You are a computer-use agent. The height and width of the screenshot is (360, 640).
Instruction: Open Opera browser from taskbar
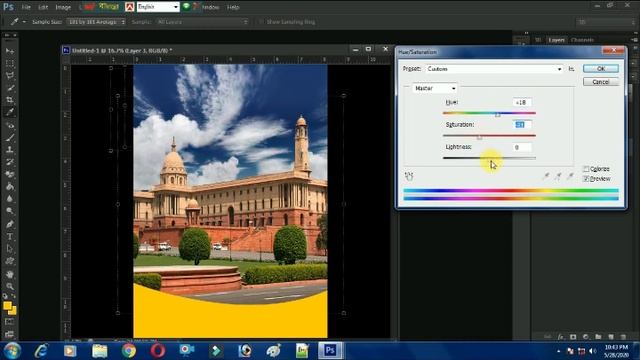(158, 351)
